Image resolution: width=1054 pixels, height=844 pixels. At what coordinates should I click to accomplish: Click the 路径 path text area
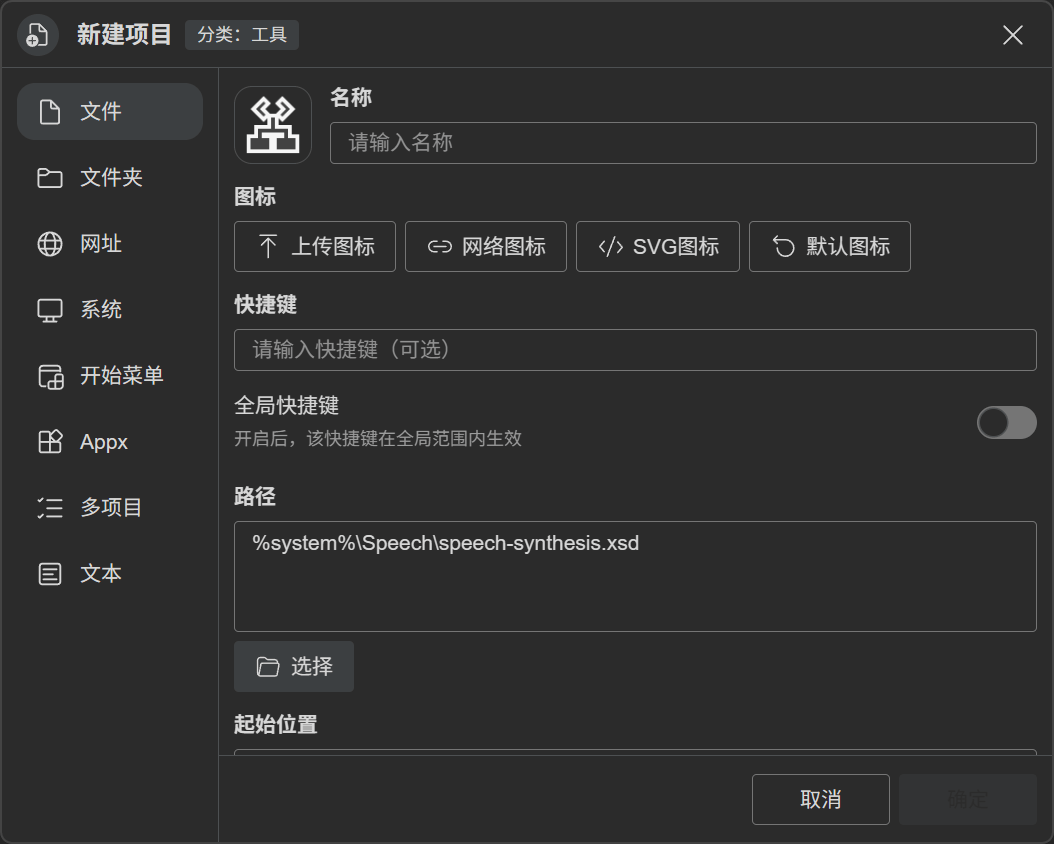(x=635, y=577)
